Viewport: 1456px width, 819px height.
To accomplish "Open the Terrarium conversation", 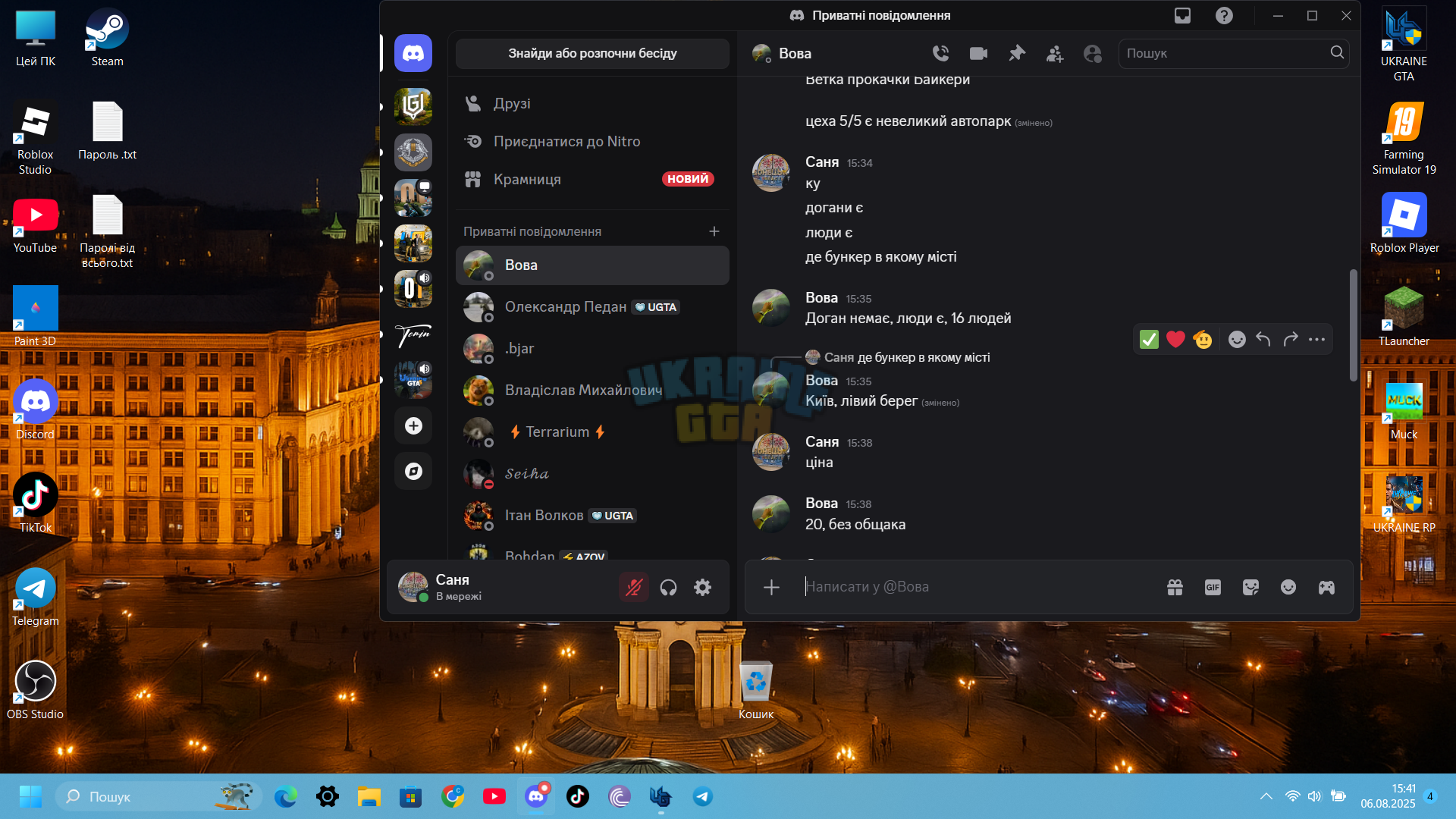I will 592,431.
